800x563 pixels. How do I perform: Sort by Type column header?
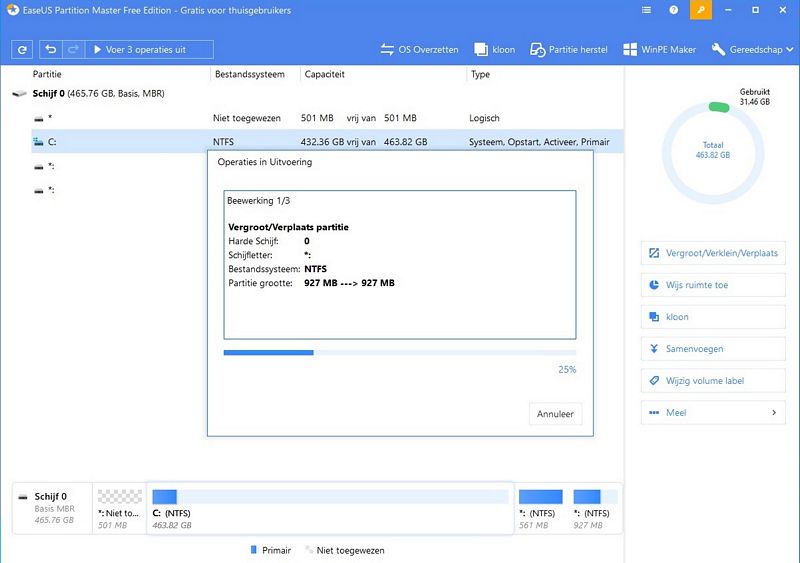[x=480, y=74]
